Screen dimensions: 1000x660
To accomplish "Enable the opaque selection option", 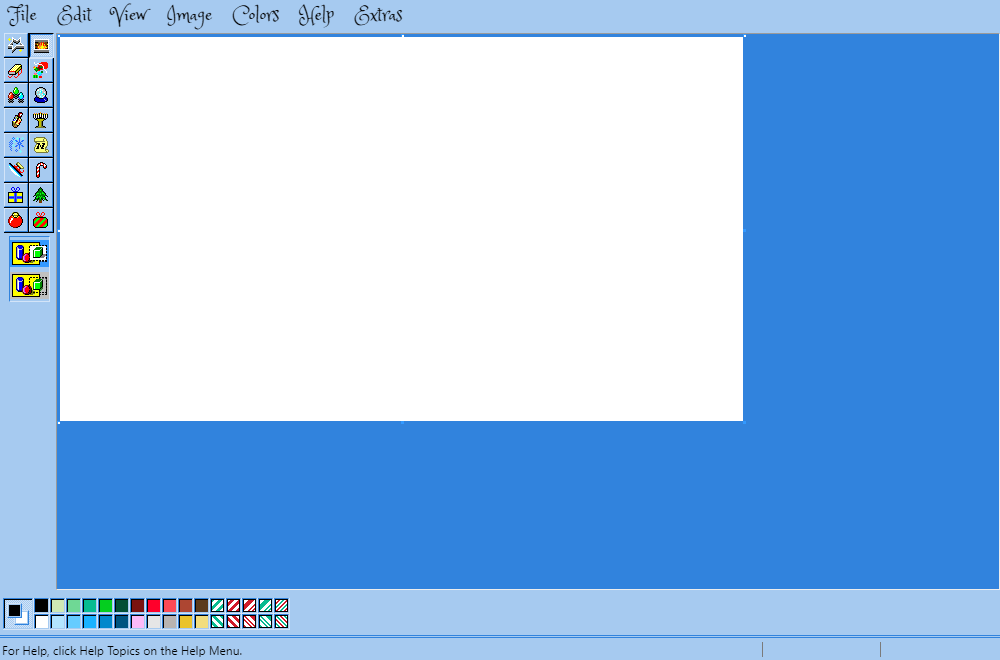I will pyautogui.click(x=29, y=254).
